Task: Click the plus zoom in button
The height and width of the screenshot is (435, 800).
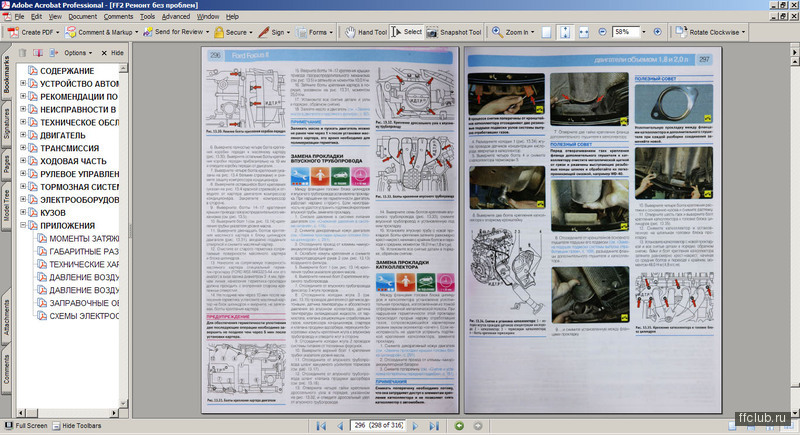Action: pyautogui.click(x=658, y=32)
